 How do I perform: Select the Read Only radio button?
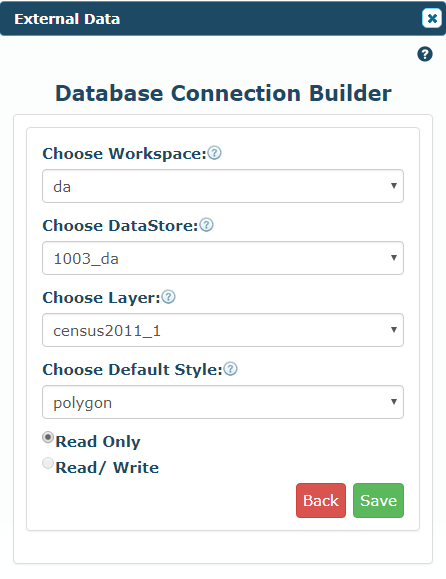click(48, 437)
